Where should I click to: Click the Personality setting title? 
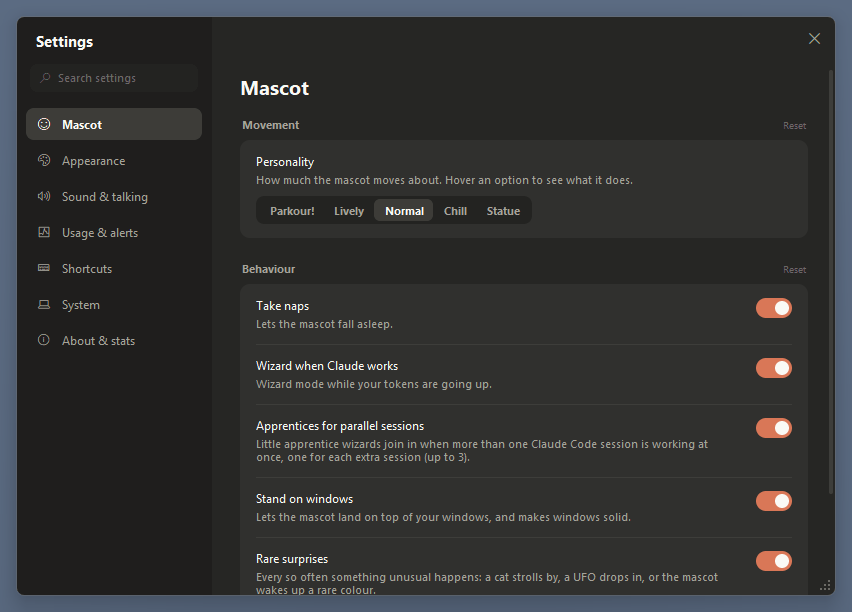[x=285, y=162]
